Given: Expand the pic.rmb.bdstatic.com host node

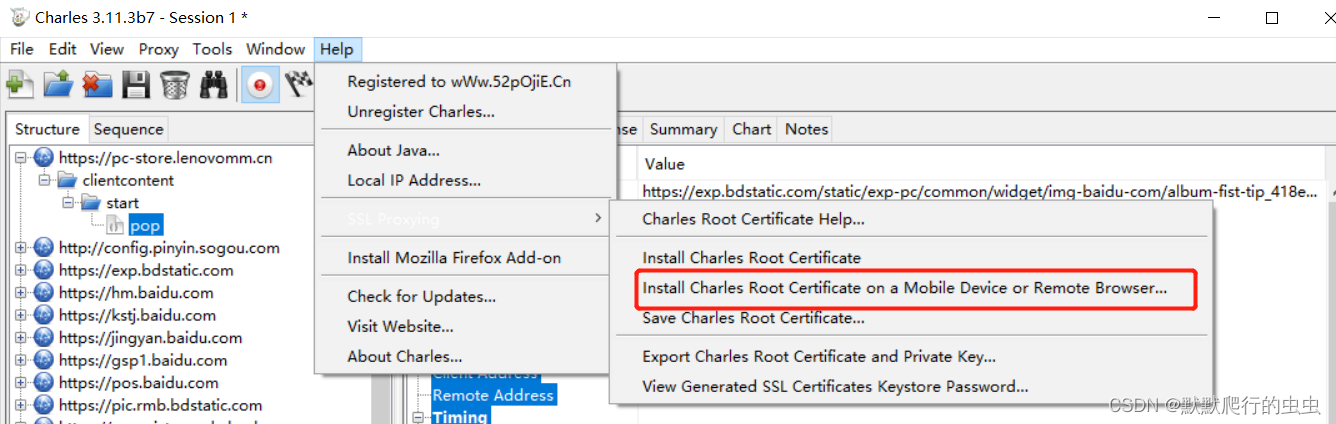Looking at the screenshot, I should click(x=22, y=405).
